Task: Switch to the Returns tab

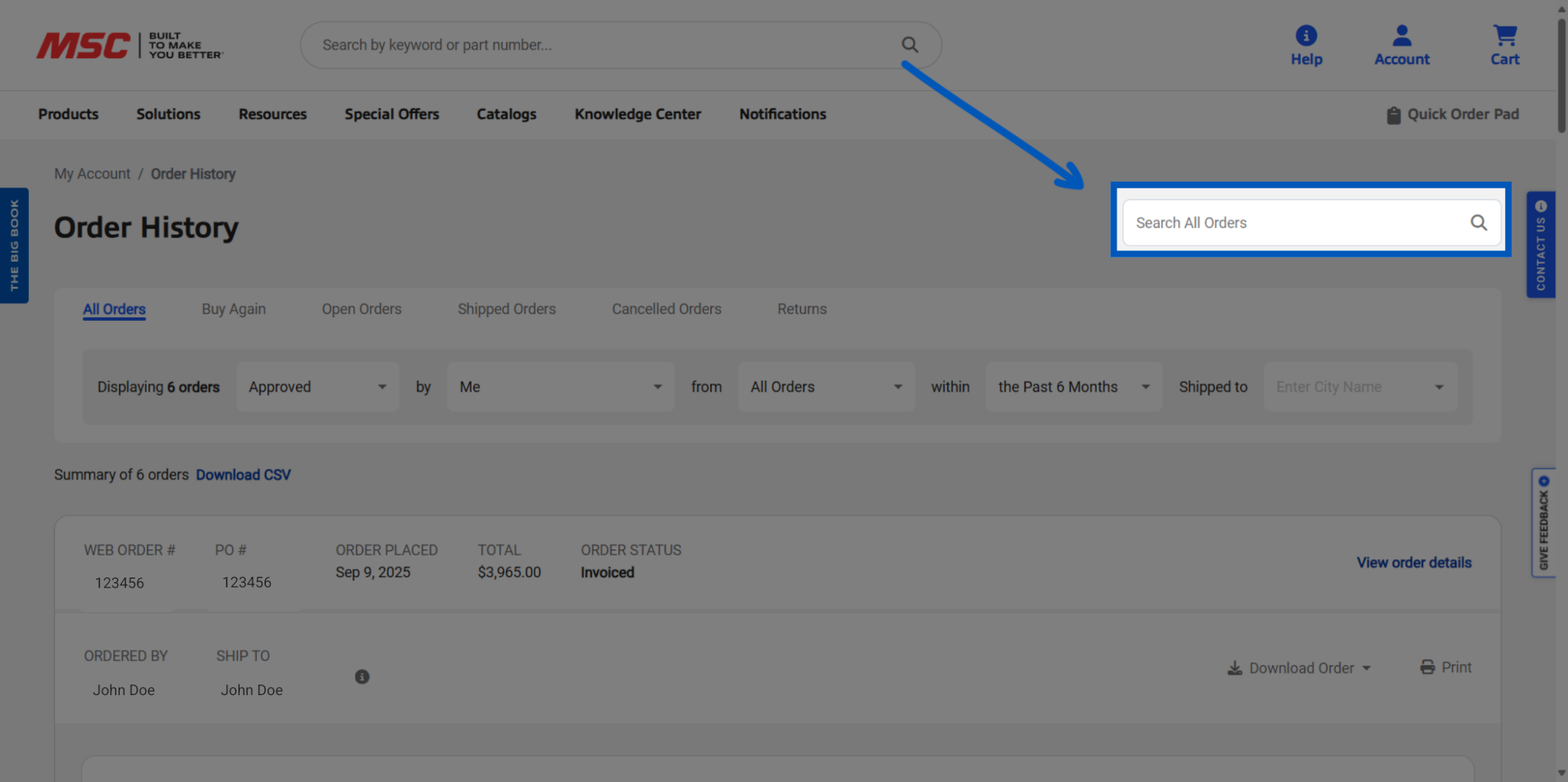Action: pos(802,309)
